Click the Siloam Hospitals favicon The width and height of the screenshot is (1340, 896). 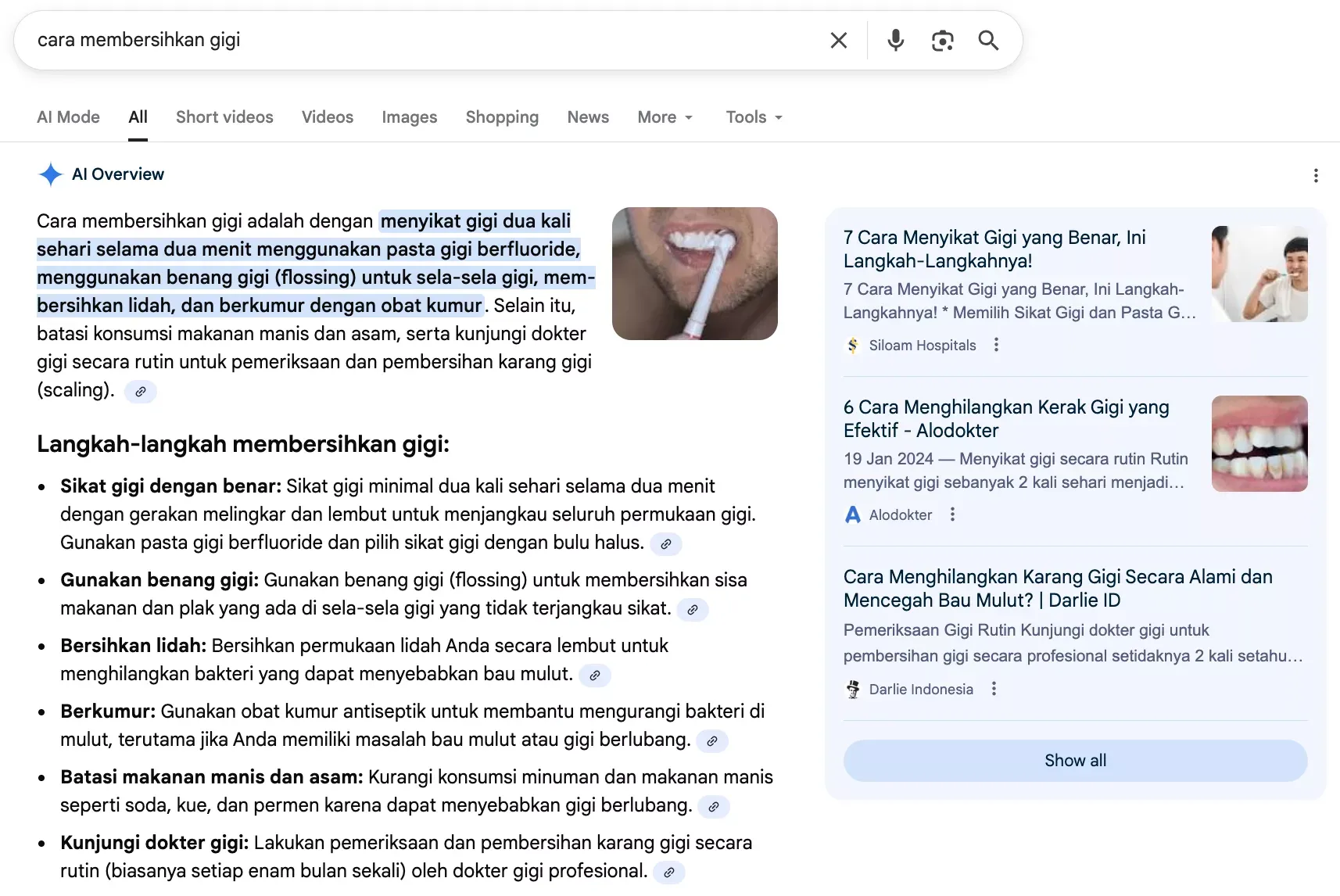tap(853, 345)
